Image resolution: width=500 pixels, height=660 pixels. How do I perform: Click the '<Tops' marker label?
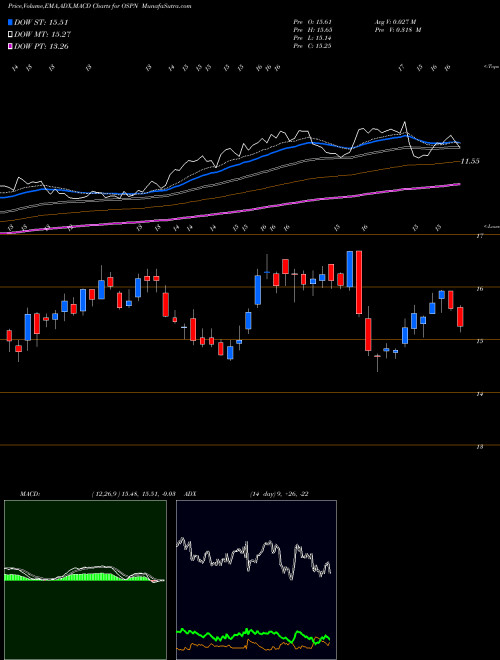[492, 67]
